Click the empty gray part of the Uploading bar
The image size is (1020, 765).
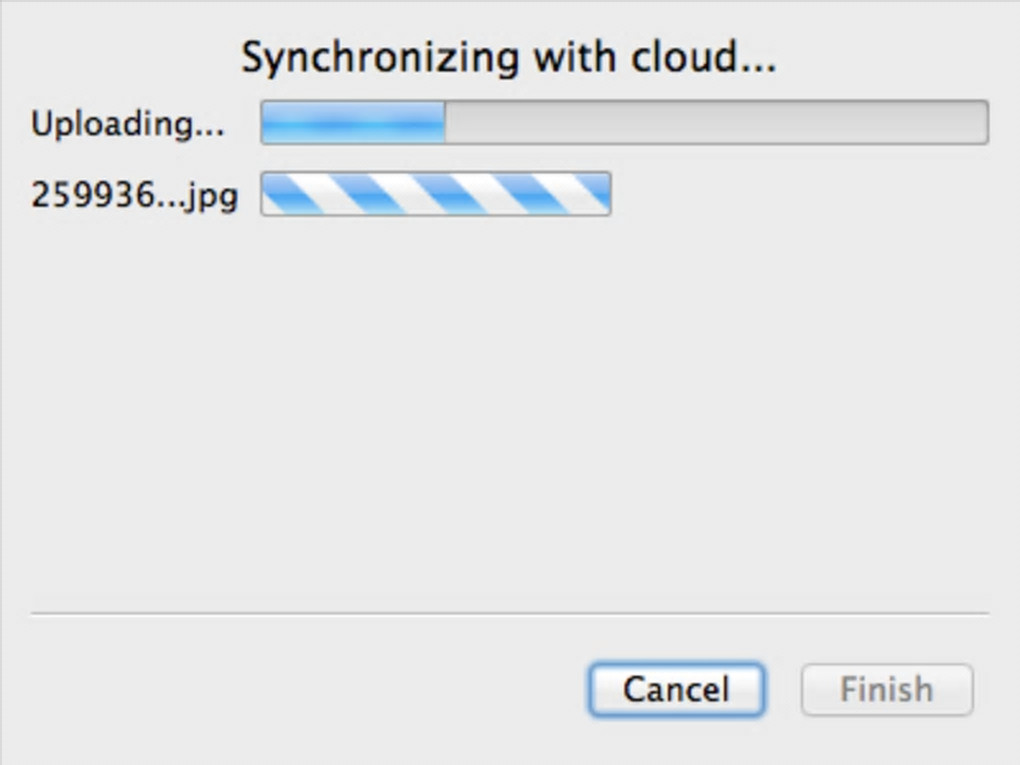coord(715,123)
